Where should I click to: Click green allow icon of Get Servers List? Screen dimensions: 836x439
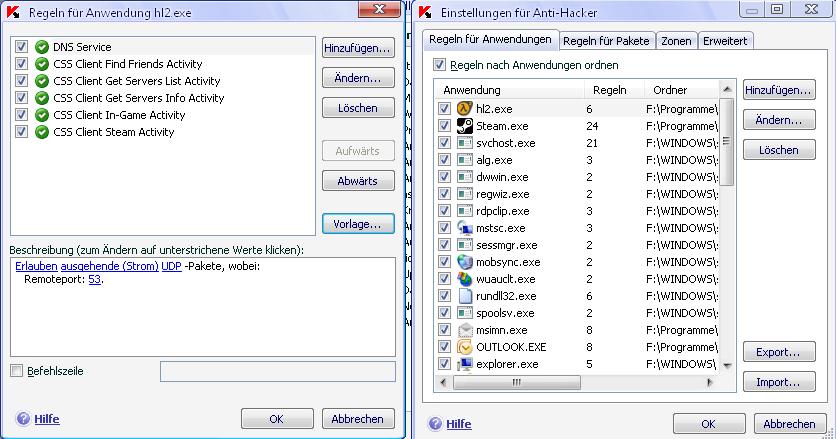tap(42, 81)
